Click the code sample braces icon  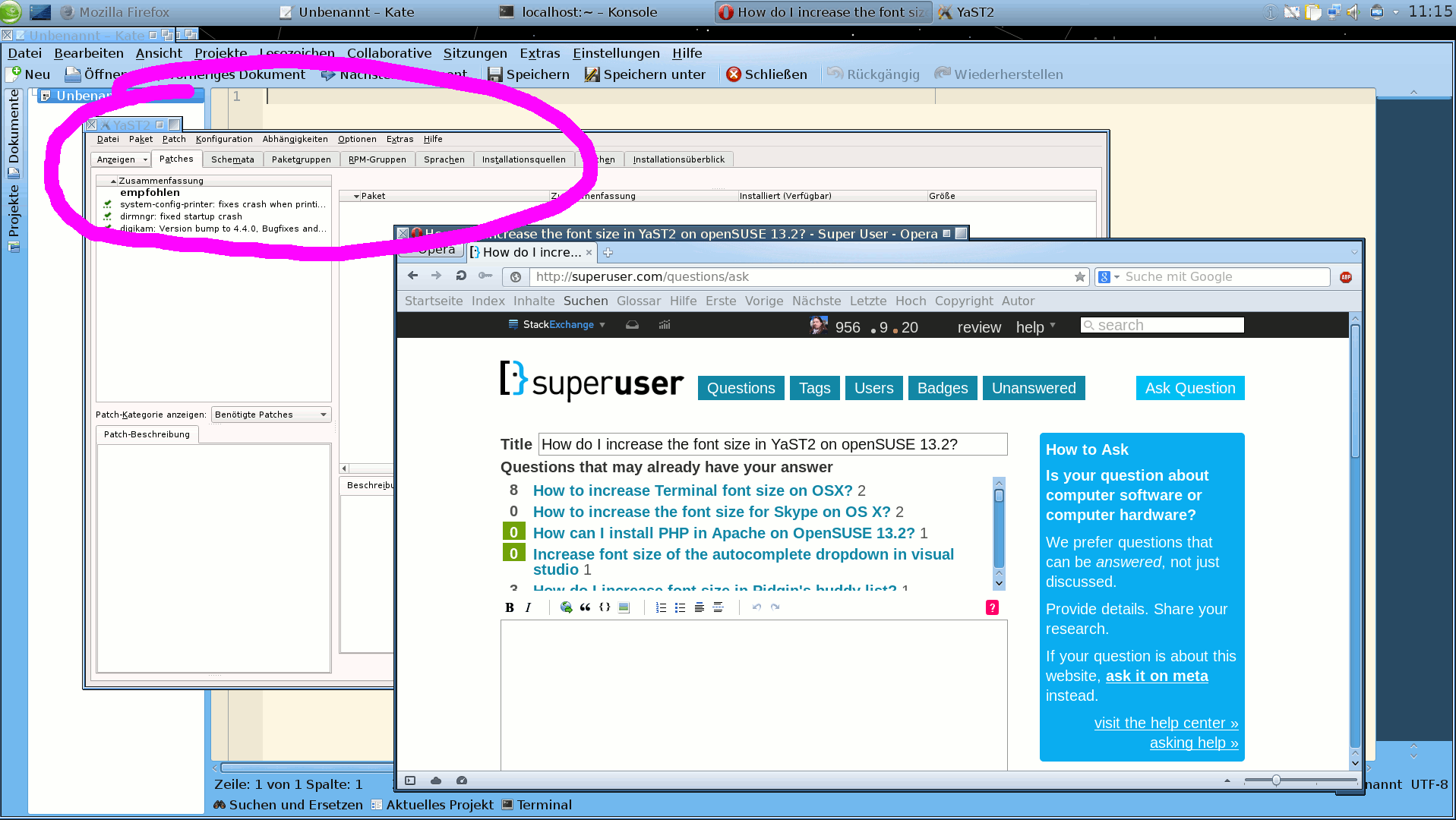[605, 607]
